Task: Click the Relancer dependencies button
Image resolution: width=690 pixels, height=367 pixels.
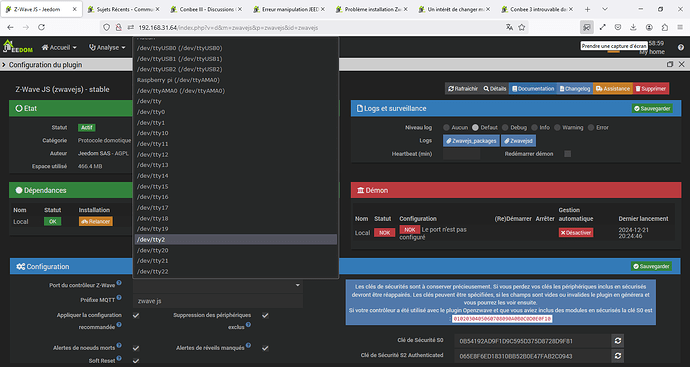Action: (x=95, y=221)
